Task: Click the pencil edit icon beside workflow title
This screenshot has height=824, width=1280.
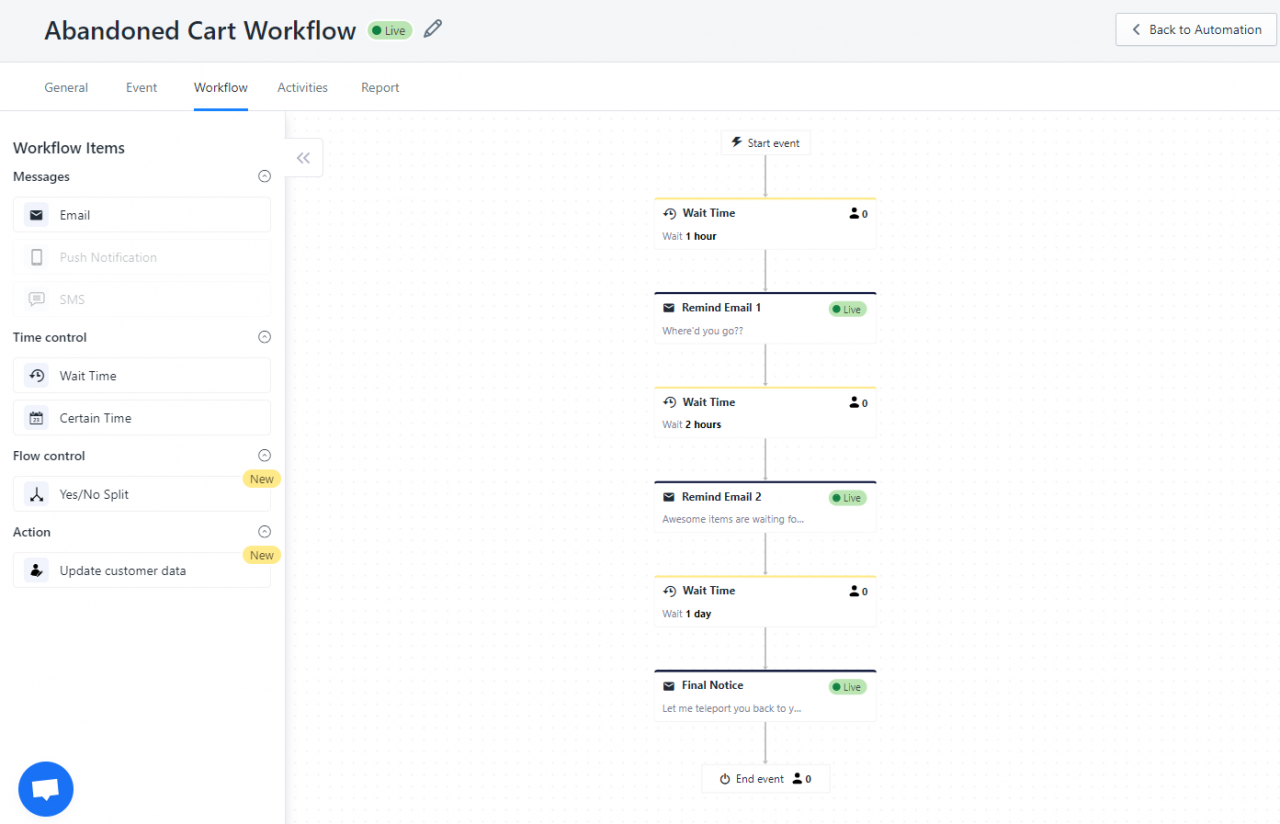Action: click(432, 29)
